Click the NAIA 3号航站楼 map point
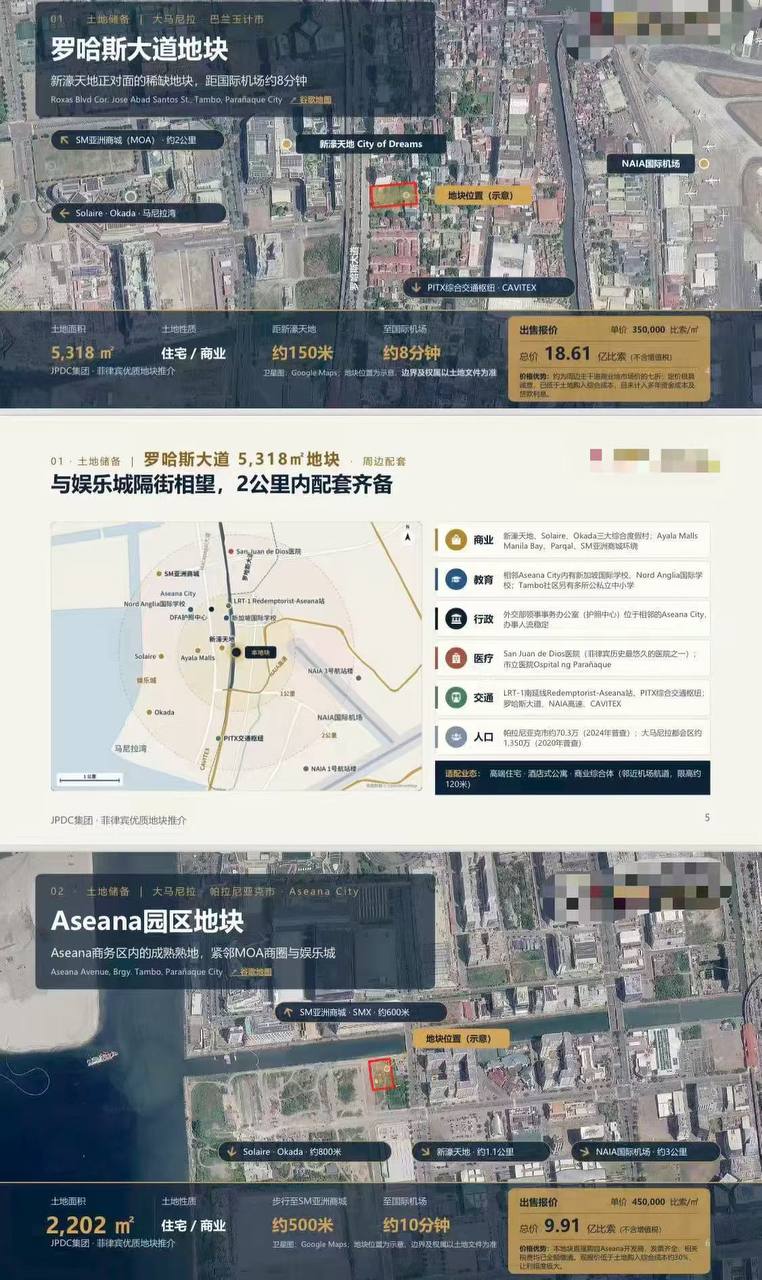 (x=358, y=678)
